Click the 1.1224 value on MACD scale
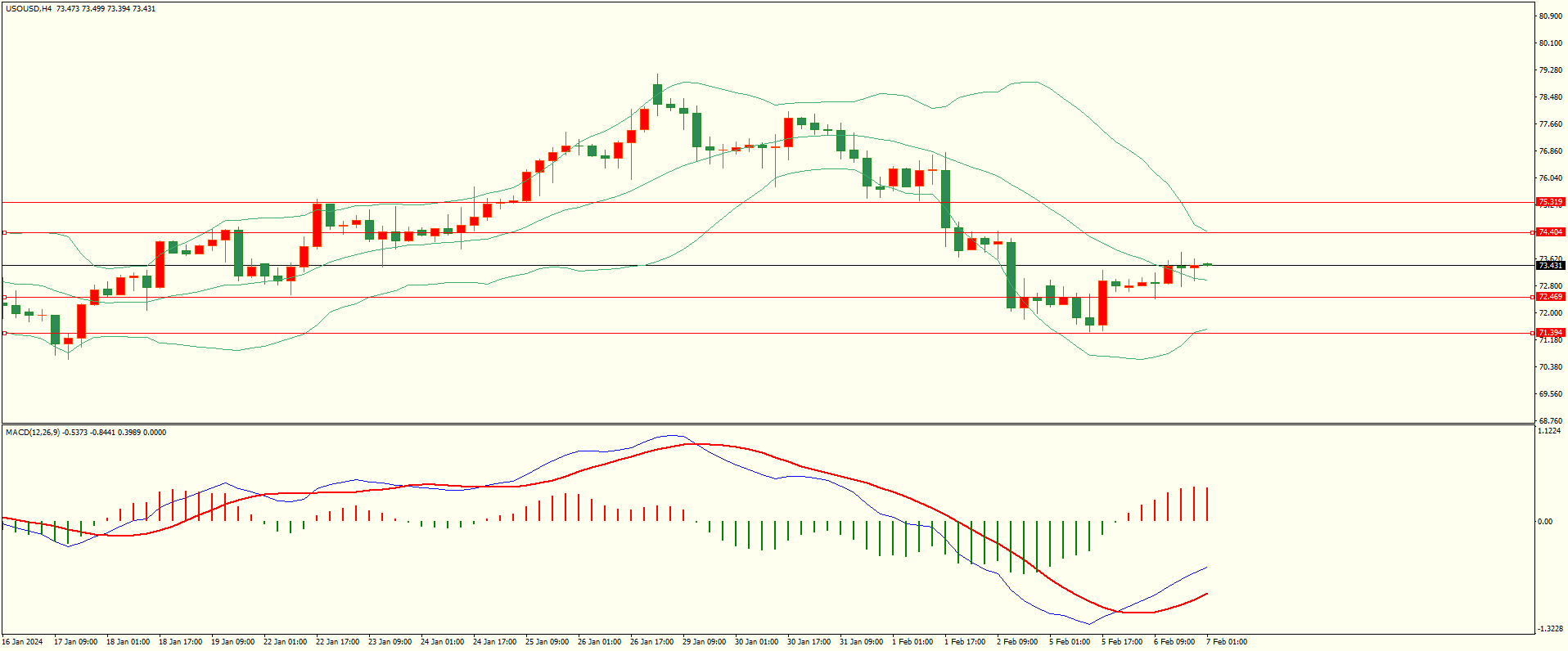1568x651 pixels. pyautogui.click(x=1549, y=430)
